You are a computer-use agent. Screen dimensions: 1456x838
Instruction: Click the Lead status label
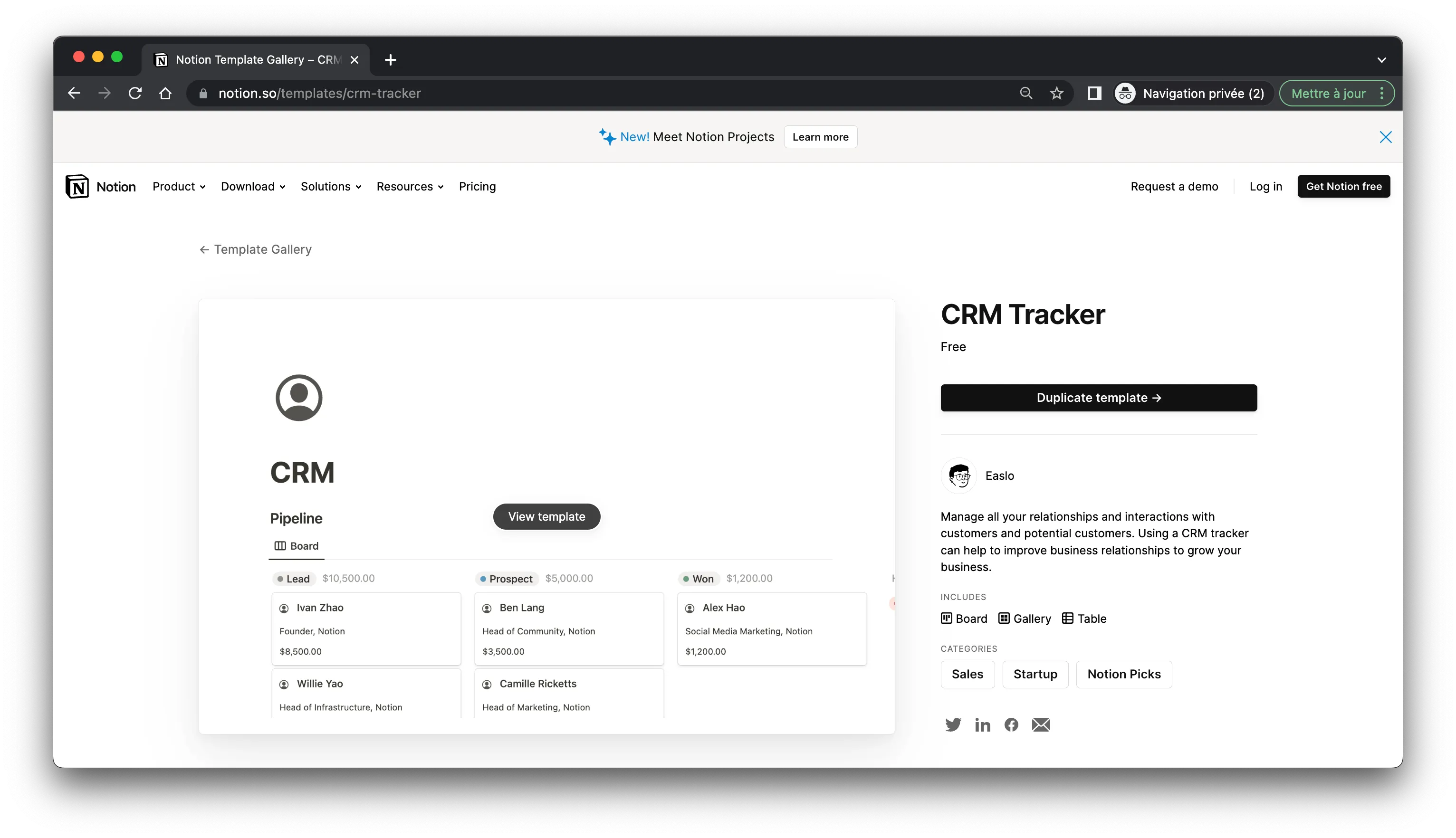pos(294,579)
